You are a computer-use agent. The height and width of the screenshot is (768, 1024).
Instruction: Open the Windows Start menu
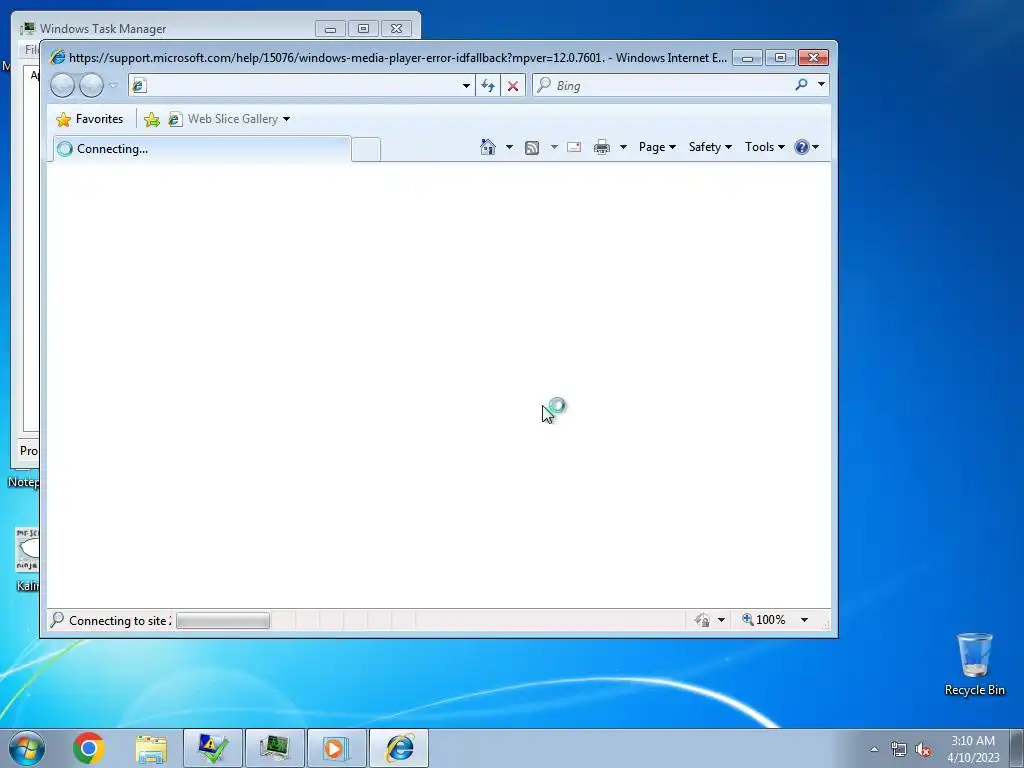tap(27, 748)
